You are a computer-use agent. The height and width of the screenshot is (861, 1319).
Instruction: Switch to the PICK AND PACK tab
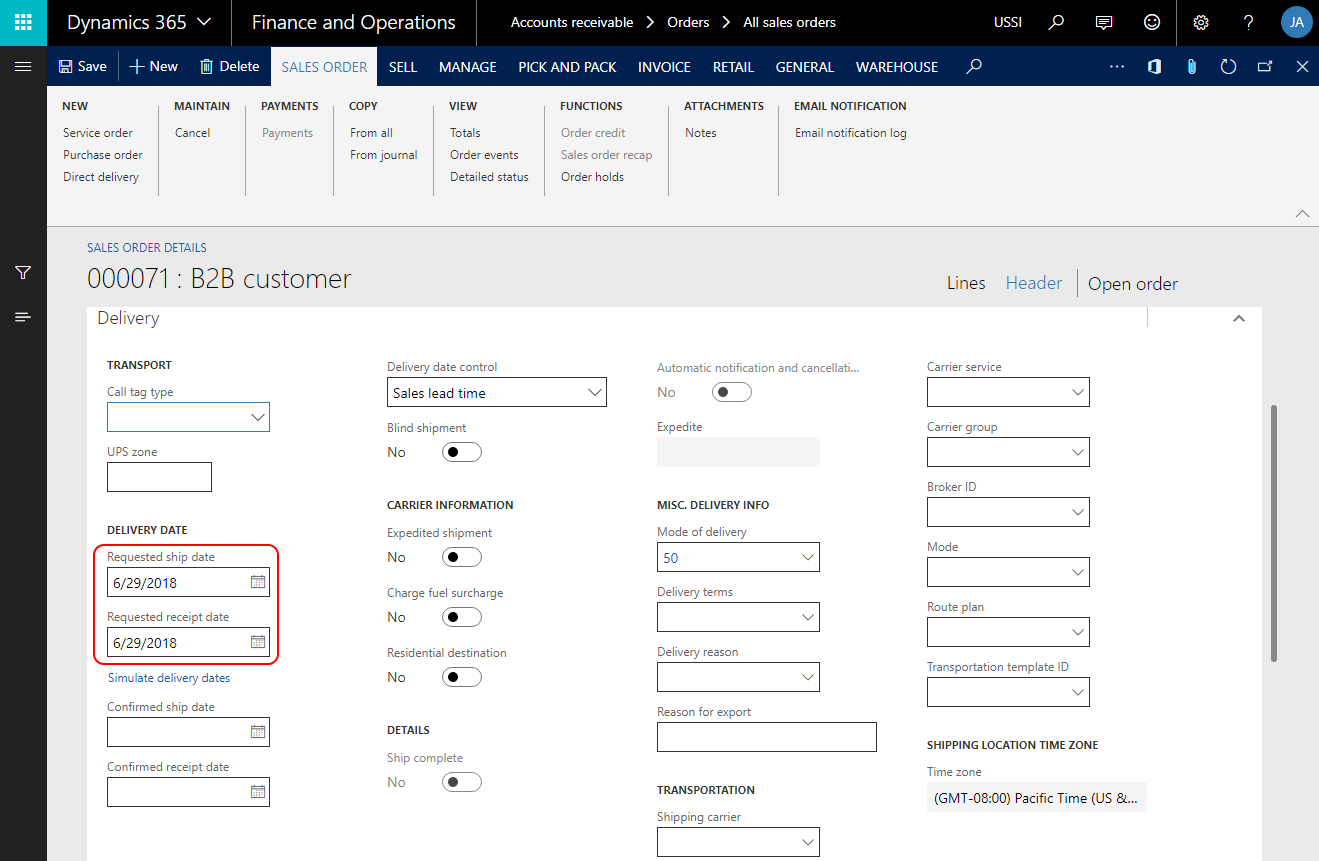coord(567,67)
